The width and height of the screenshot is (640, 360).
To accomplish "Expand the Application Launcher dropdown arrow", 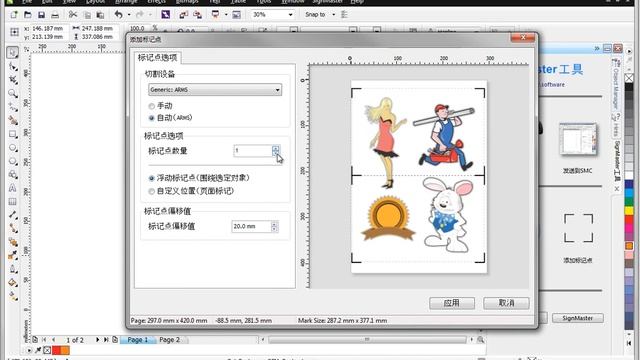I will [x=225, y=15].
